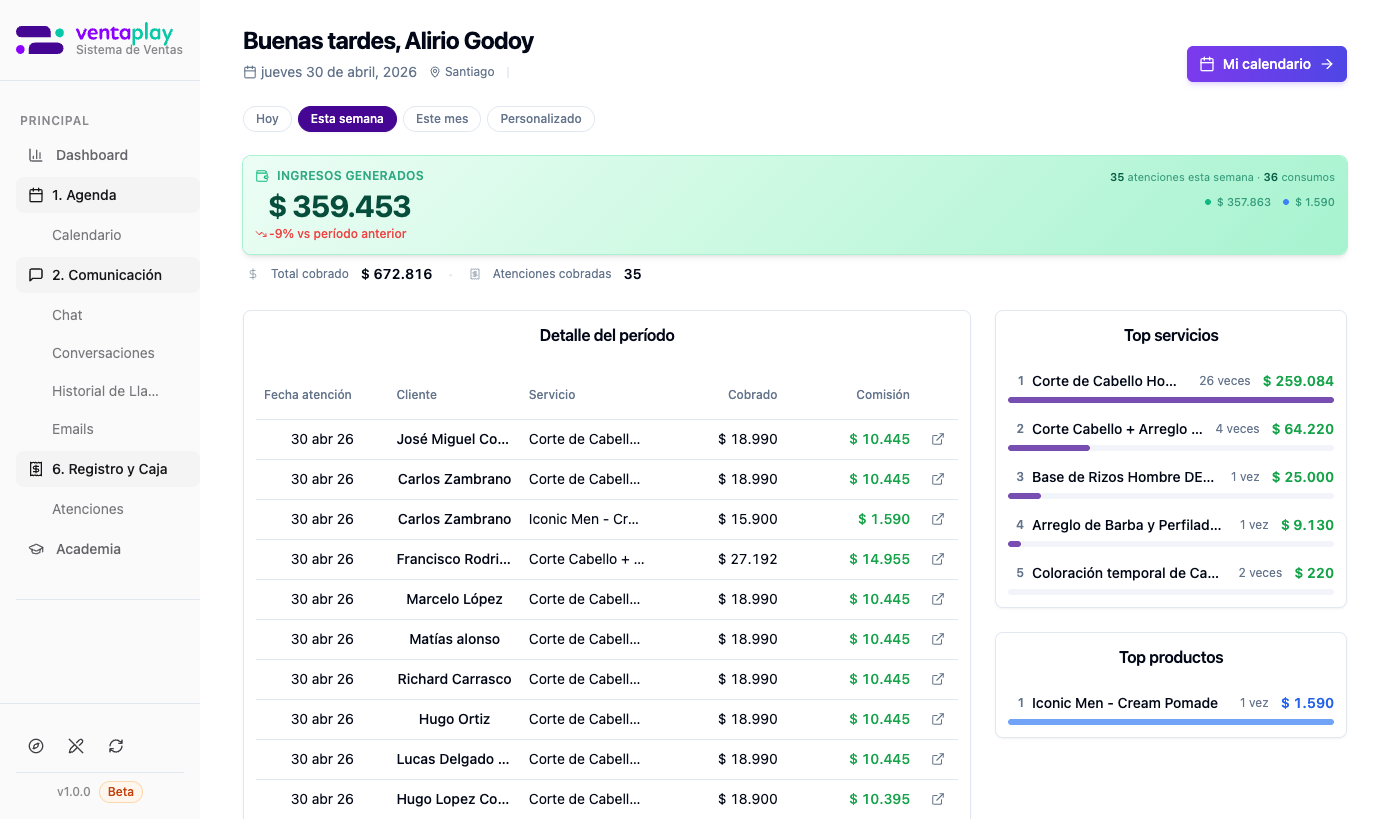Click the Comisión column header

tap(883, 395)
